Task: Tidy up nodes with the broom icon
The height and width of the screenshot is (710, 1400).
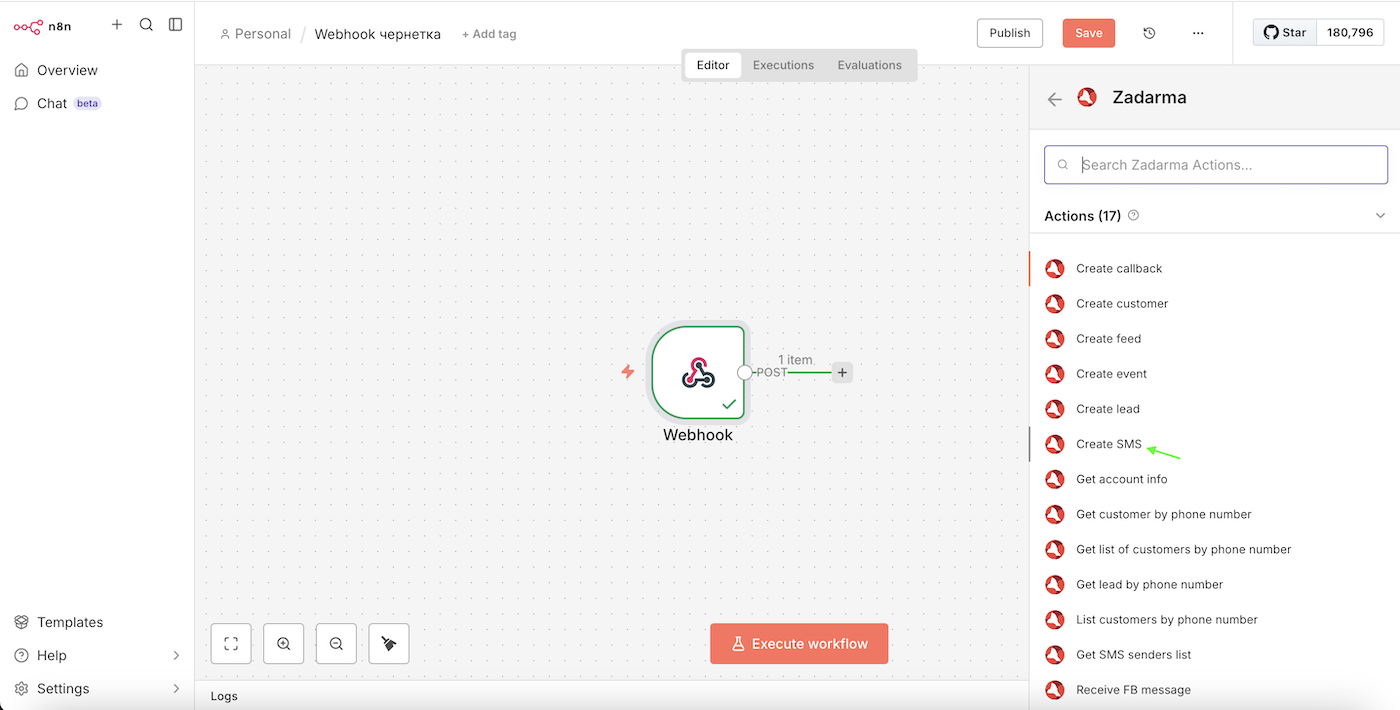Action: [x=389, y=644]
